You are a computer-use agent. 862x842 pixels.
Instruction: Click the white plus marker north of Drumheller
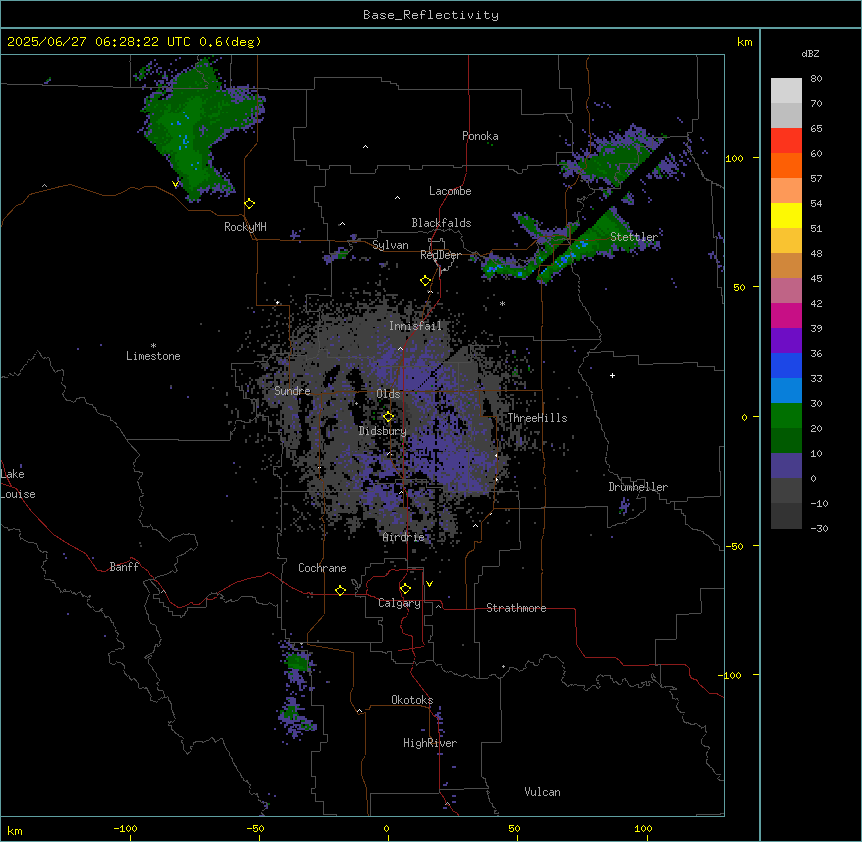coord(612,375)
